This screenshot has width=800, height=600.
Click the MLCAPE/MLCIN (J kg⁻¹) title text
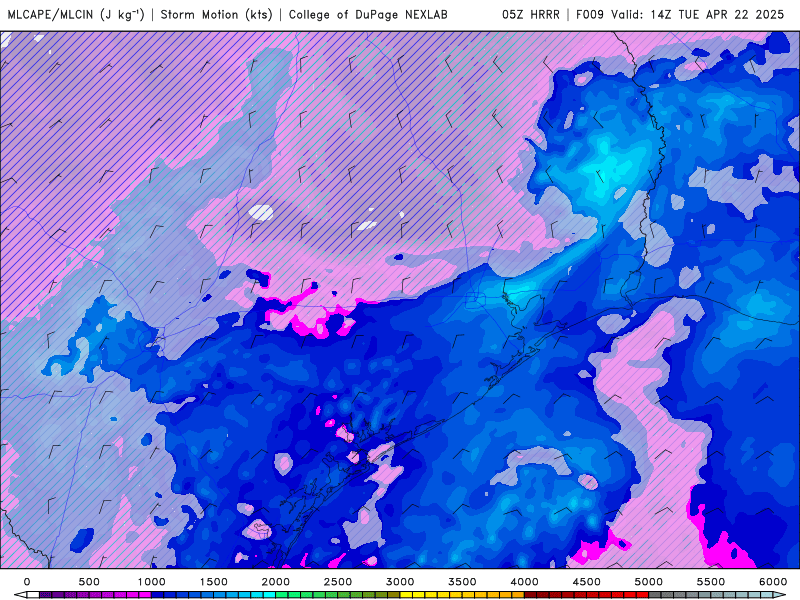click(76, 14)
